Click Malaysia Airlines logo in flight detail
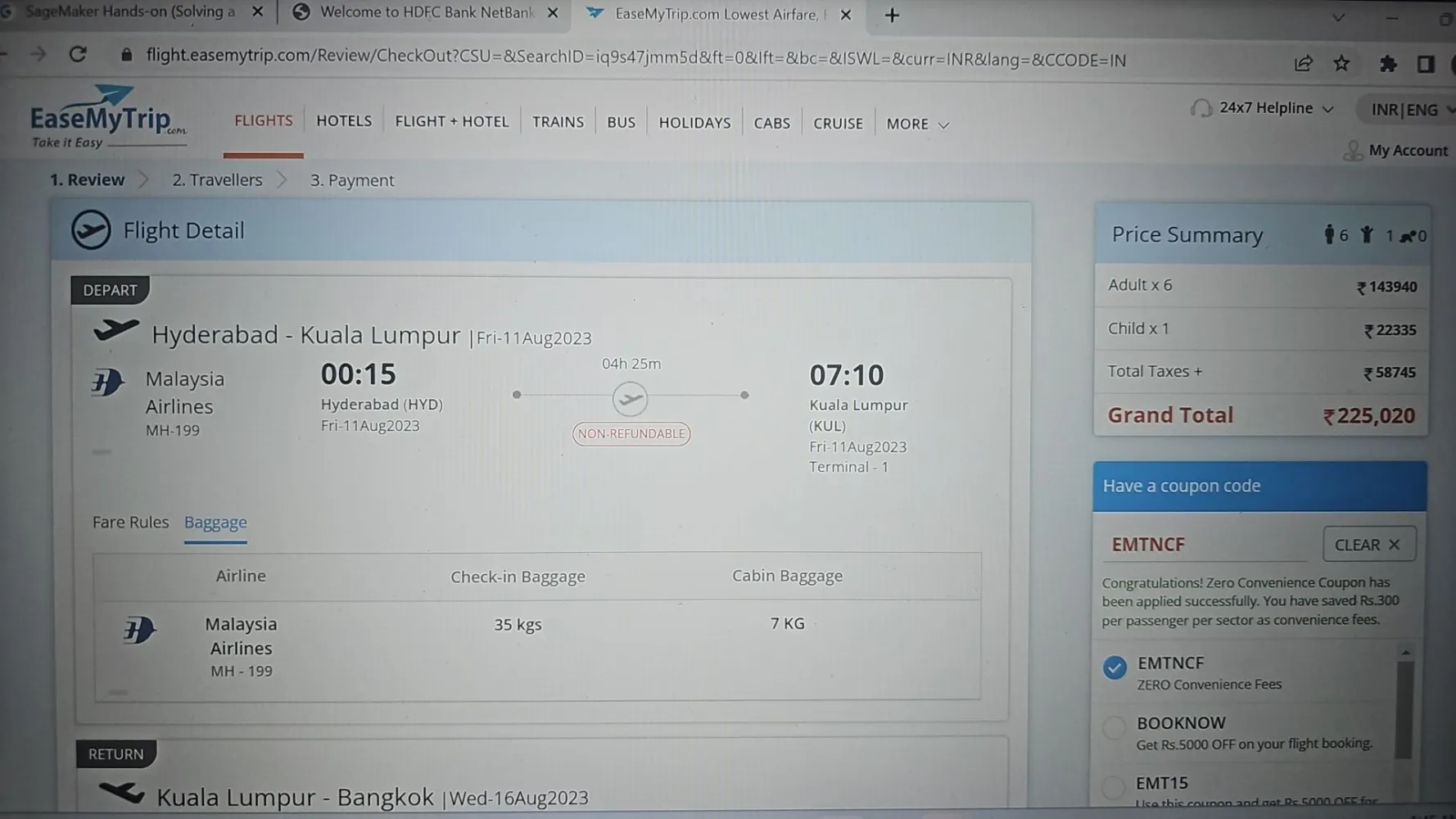 pos(107,382)
